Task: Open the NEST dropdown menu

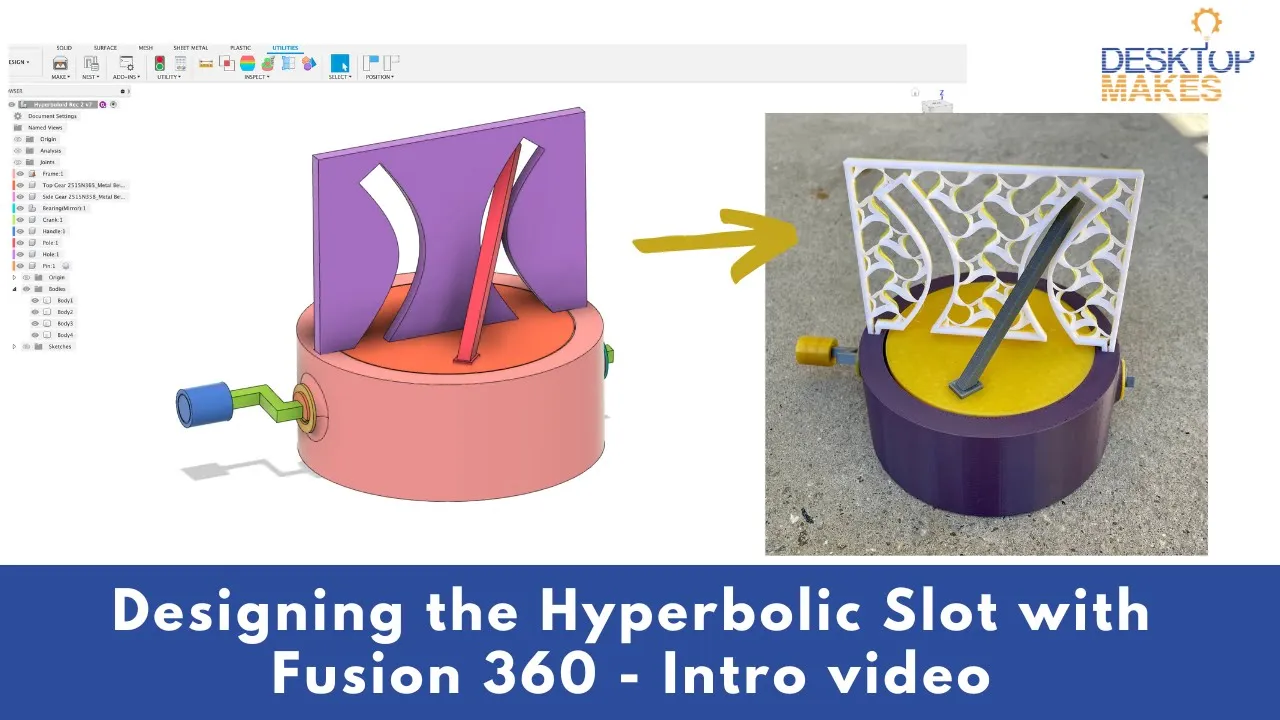Action: (x=91, y=77)
